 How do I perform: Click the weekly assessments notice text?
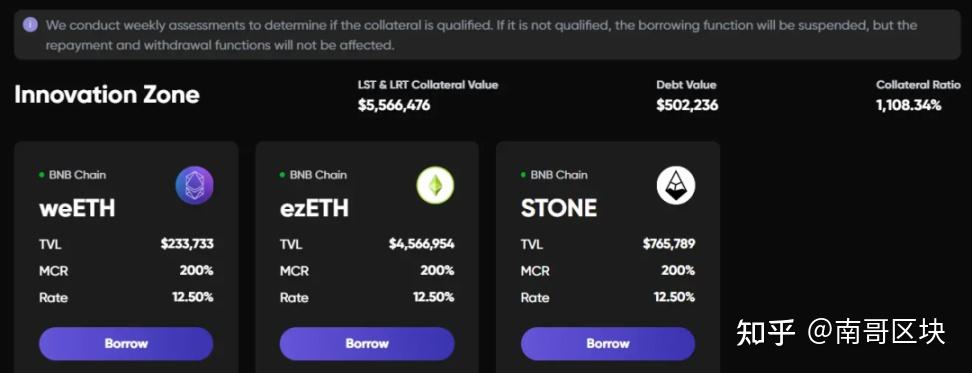[x=481, y=35]
